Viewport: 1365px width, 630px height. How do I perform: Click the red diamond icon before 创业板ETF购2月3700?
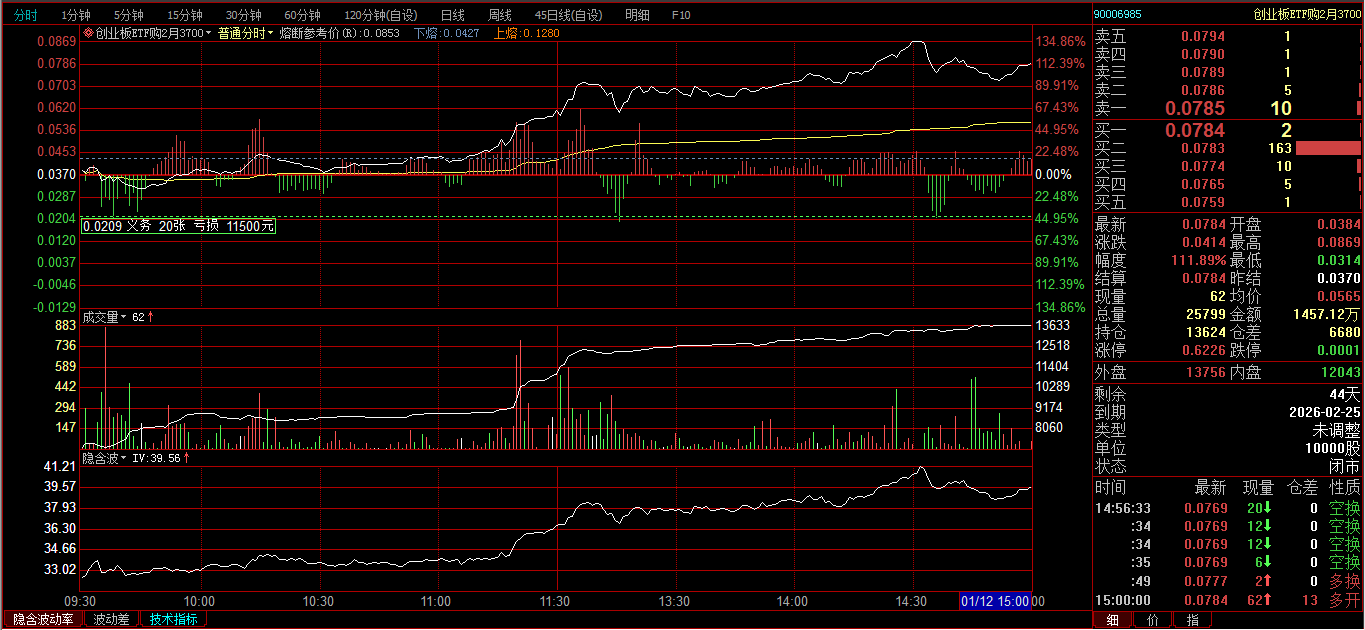coord(88,33)
